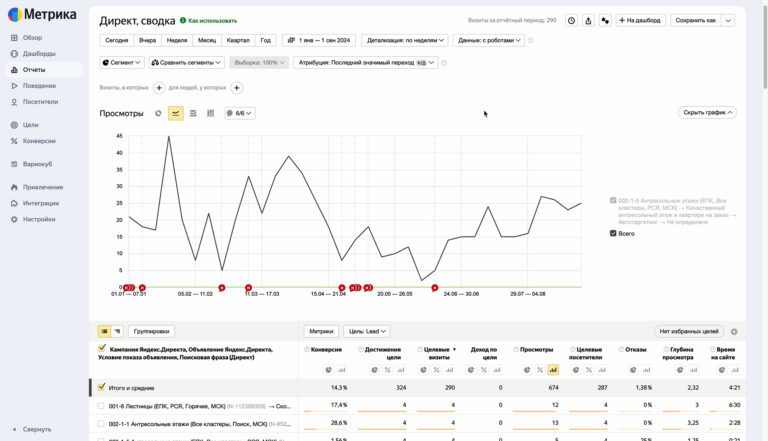
Task: Check the 001-6 Лестницы campaign row
Action: [x=101, y=406]
